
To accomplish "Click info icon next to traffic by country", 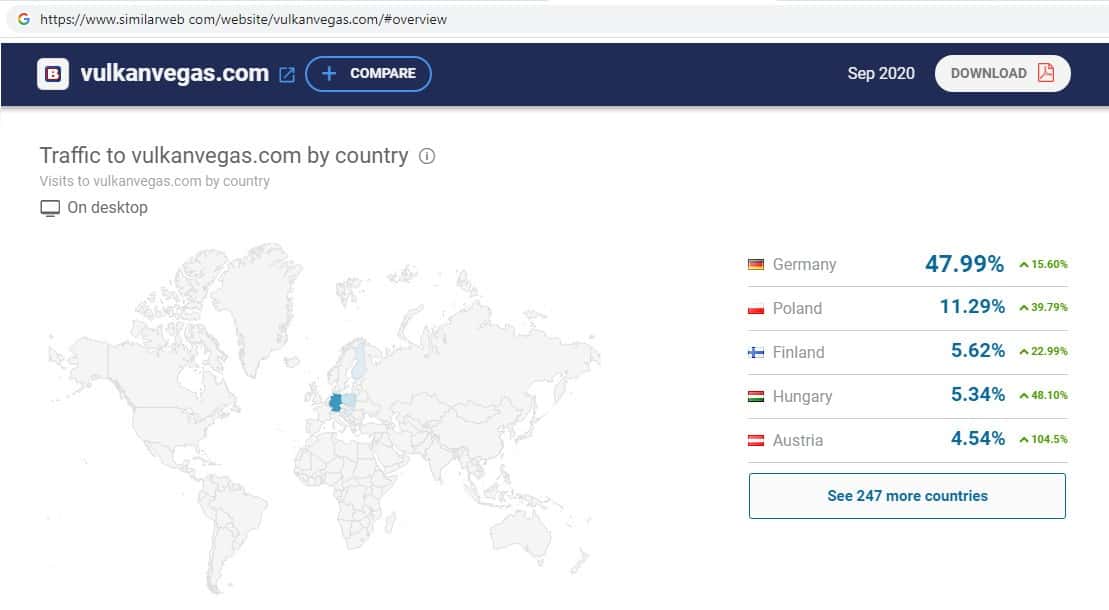I will coord(426,156).
